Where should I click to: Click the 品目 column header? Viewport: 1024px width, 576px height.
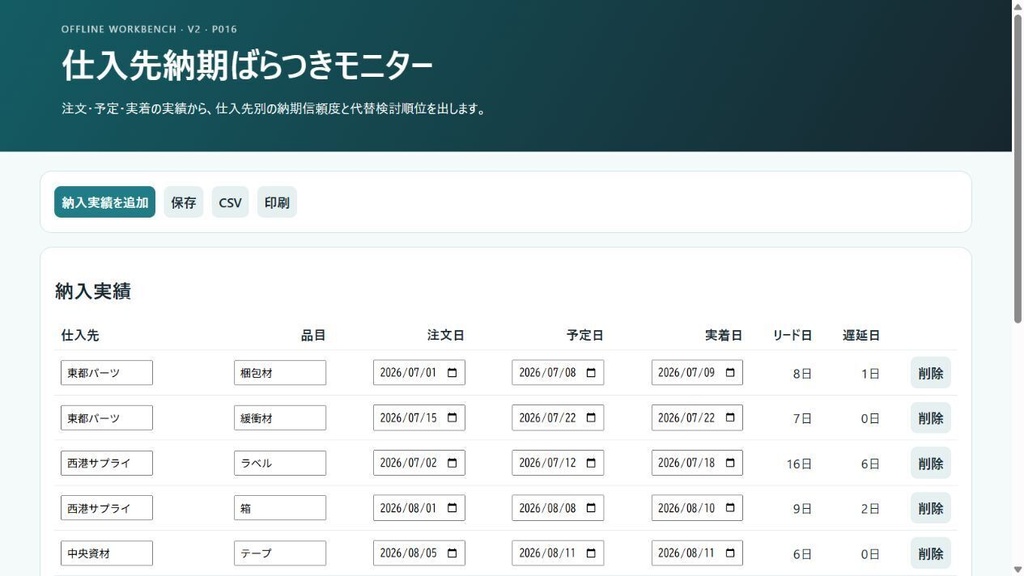pyautogui.click(x=313, y=335)
